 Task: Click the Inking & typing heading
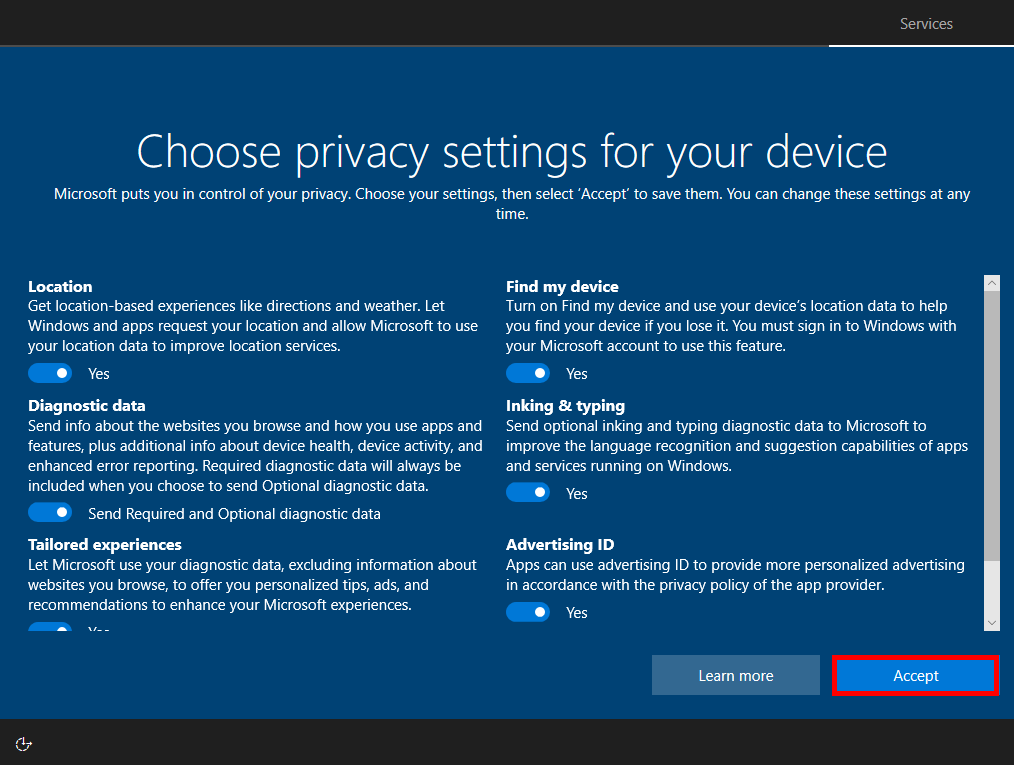click(x=565, y=406)
